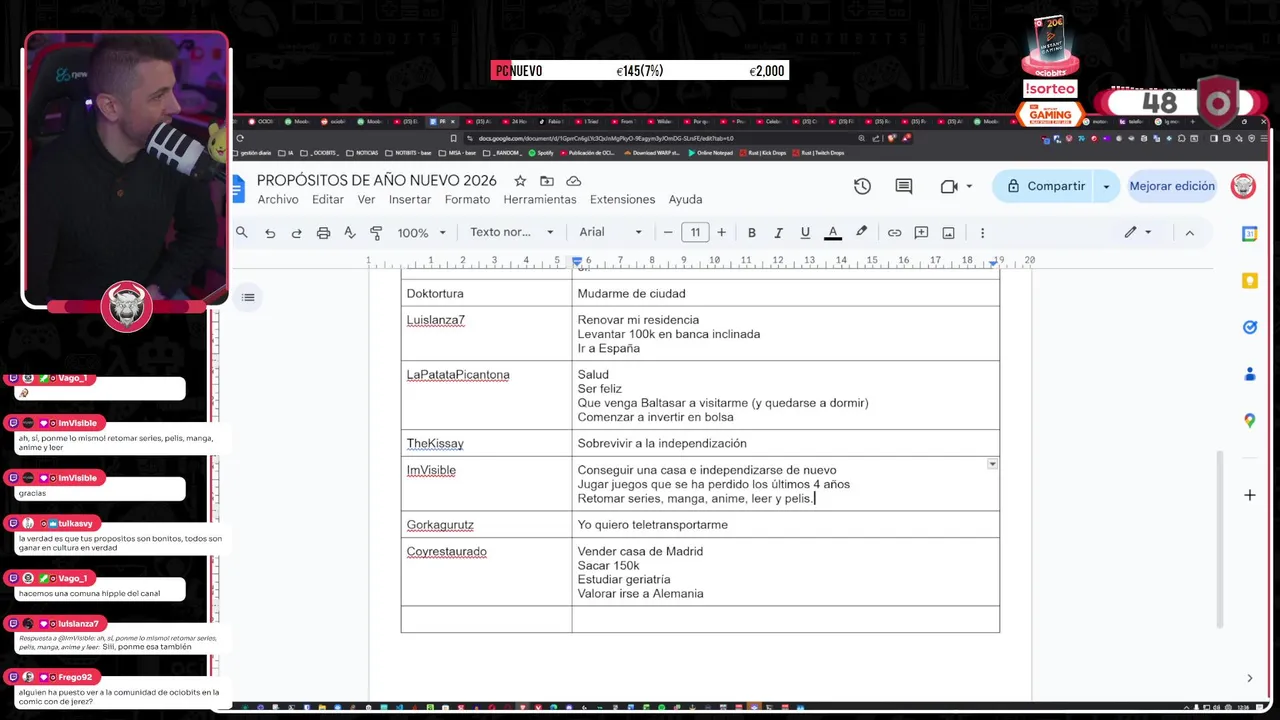Show all comments icon
The width and height of the screenshot is (1280, 720).
904,186
